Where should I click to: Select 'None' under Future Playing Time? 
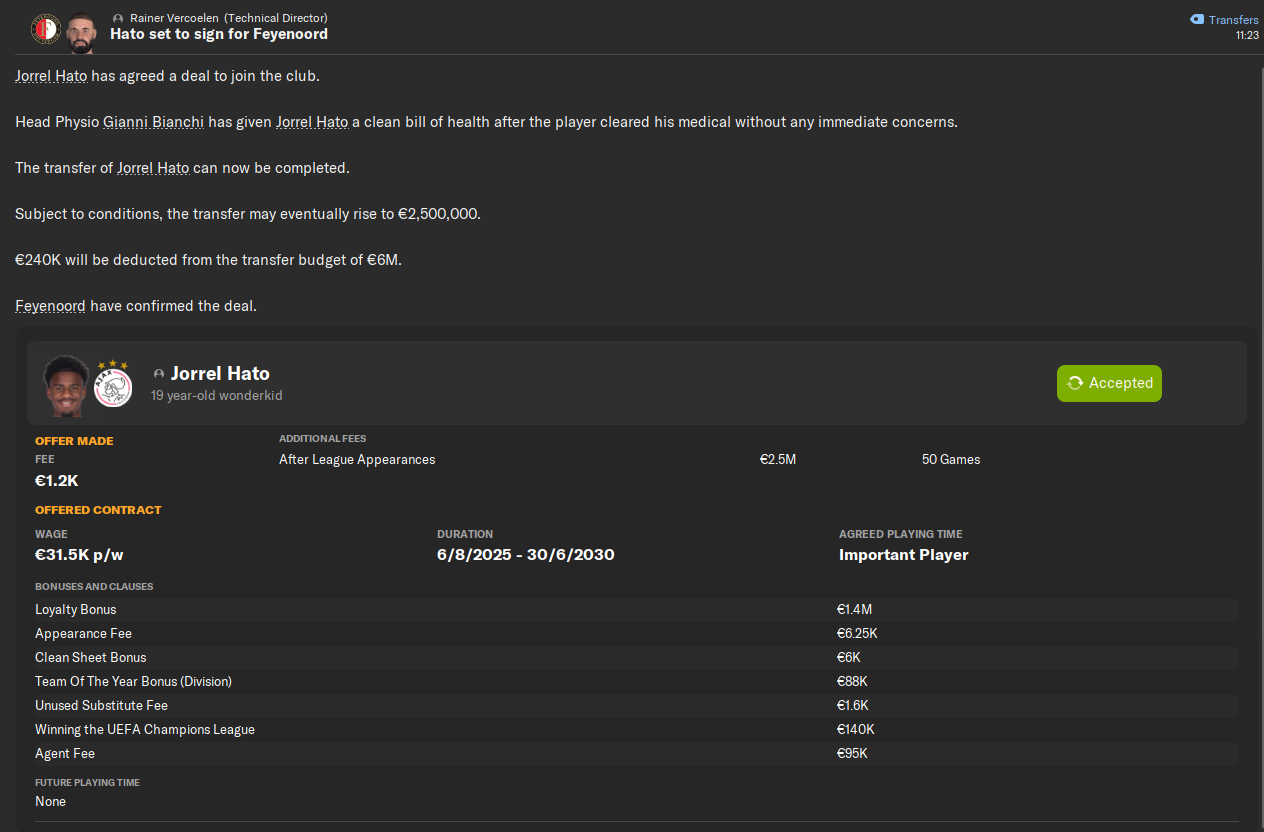(50, 802)
